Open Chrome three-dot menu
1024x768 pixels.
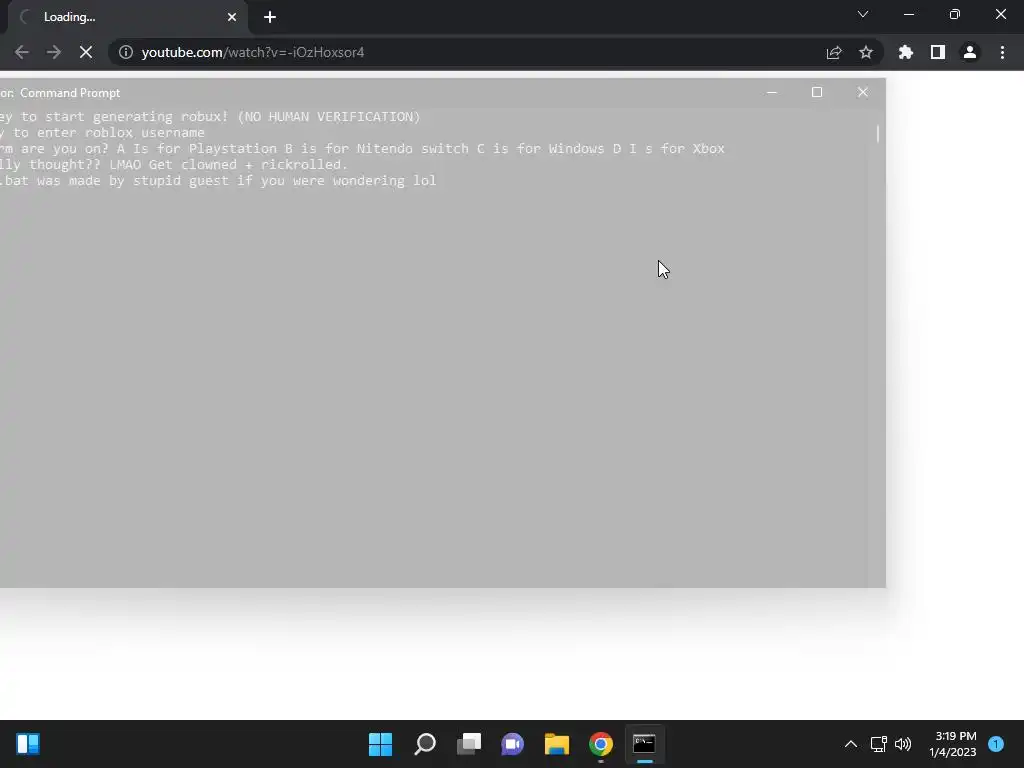pos(1002,52)
